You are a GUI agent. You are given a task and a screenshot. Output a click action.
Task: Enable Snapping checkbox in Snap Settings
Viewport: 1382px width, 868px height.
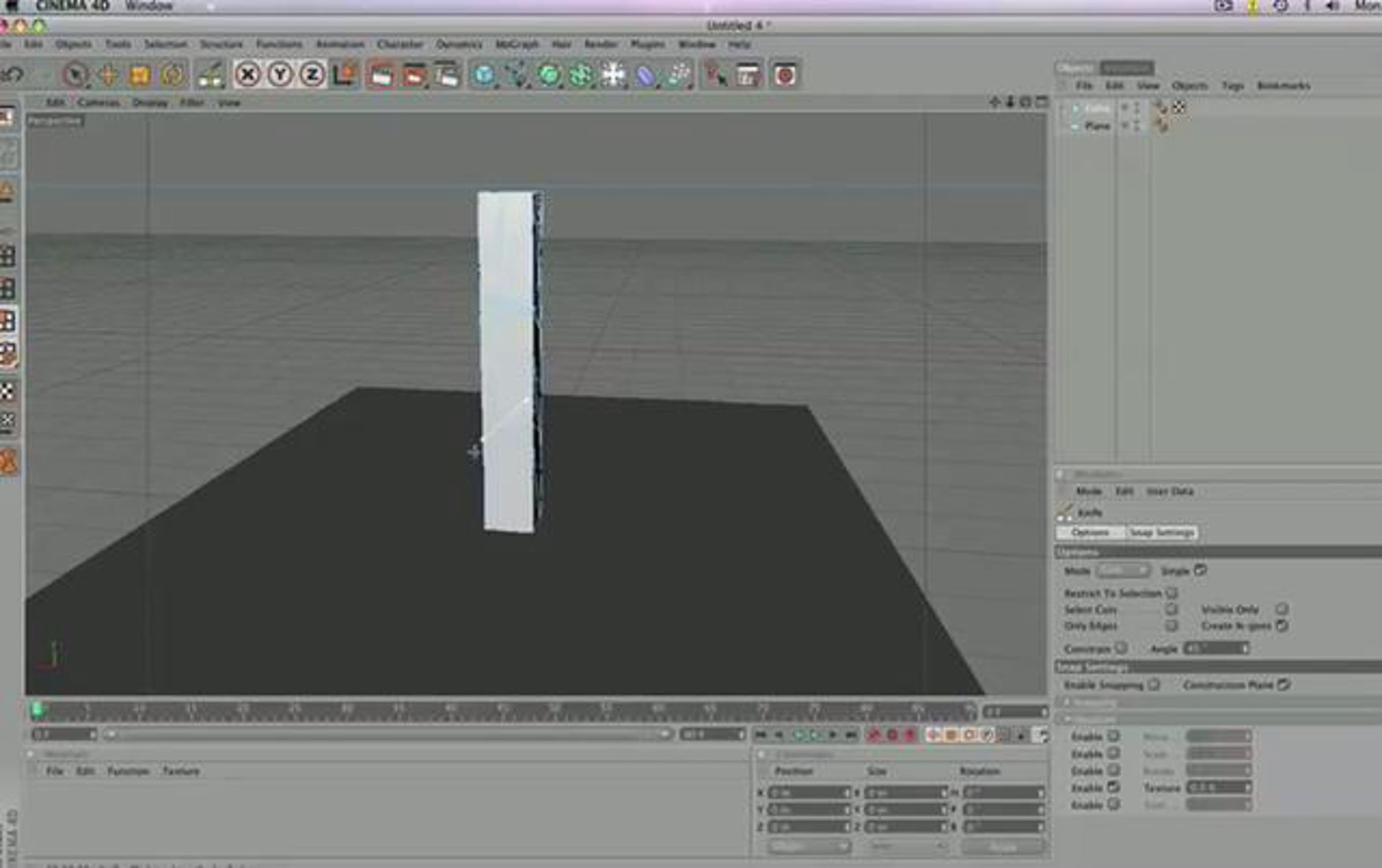click(1153, 684)
